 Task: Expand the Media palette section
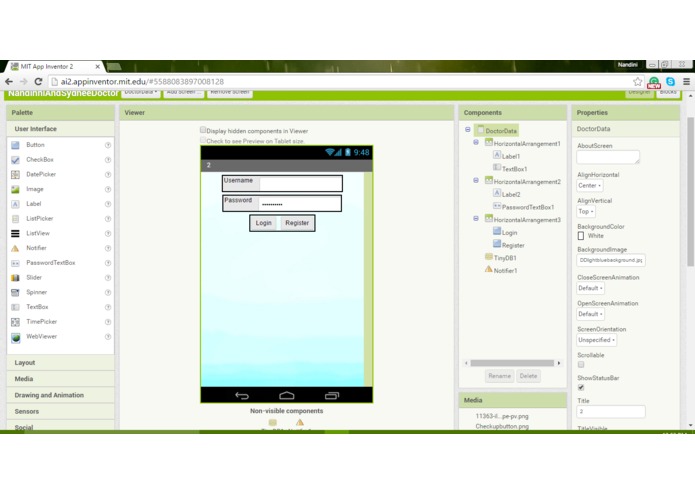pyautogui.click(x=61, y=379)
